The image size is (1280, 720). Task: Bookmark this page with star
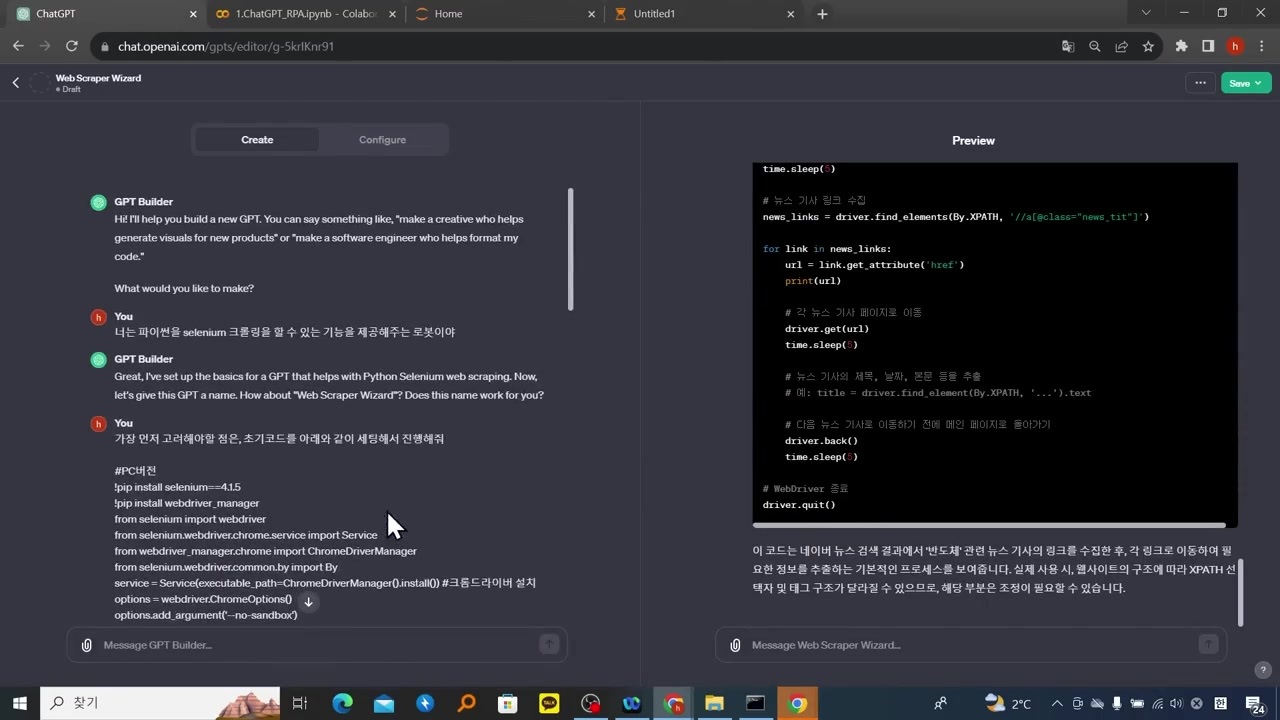click(1148, 46)
